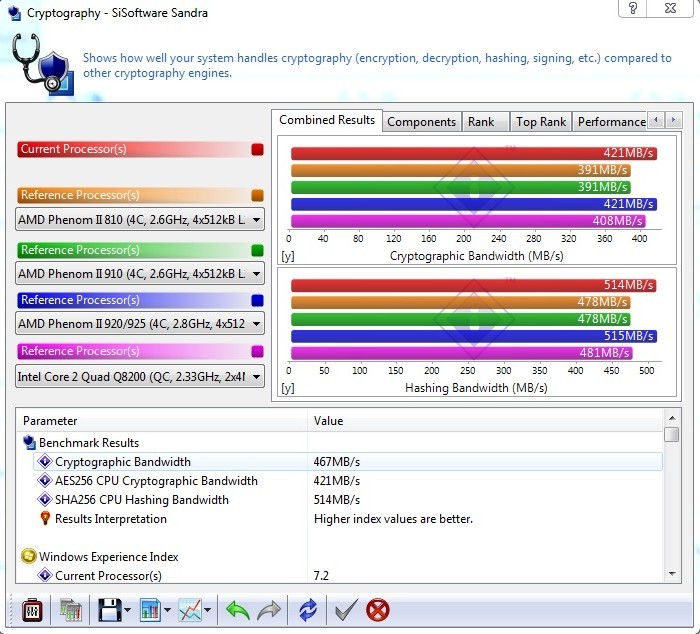Click the magenta reference processor color swatch

[258, 351]
